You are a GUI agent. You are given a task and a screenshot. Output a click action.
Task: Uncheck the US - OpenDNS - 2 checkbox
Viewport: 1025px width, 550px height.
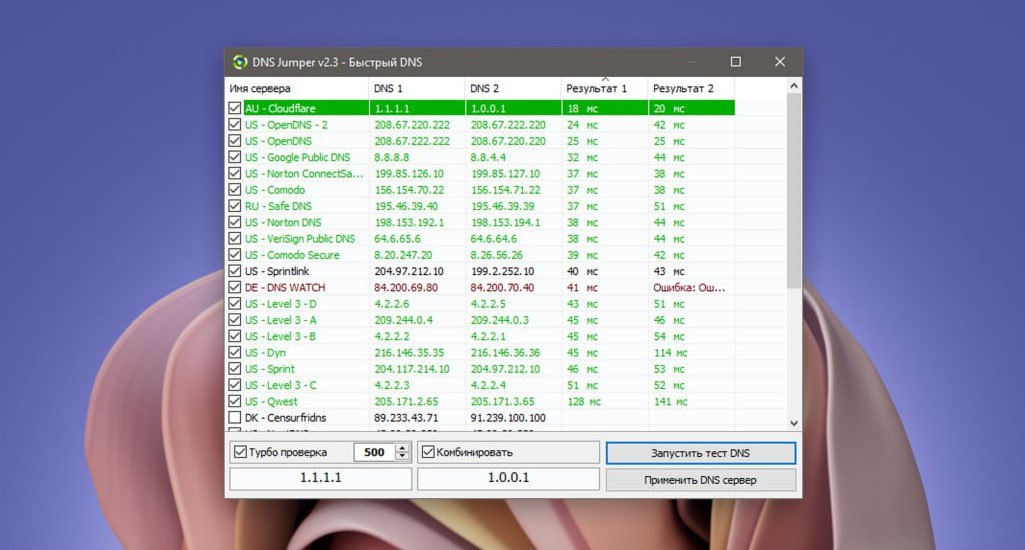(x=235, y=124)
